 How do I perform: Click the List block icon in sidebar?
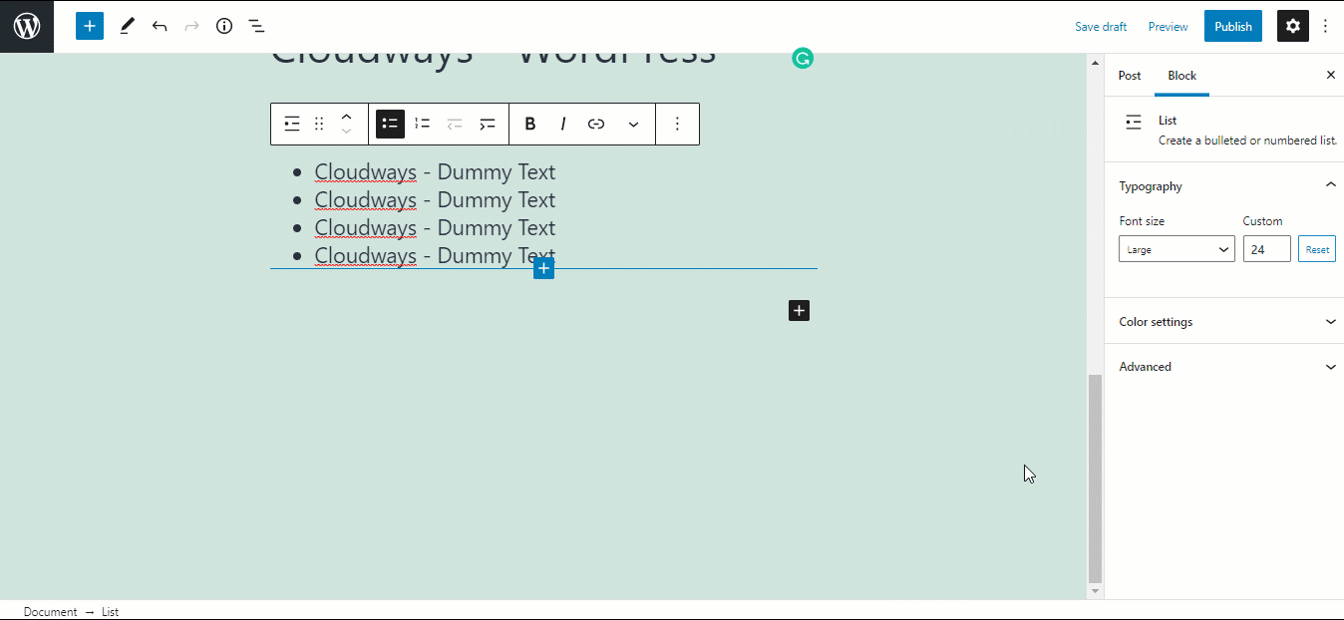(x=1133, y=122)
